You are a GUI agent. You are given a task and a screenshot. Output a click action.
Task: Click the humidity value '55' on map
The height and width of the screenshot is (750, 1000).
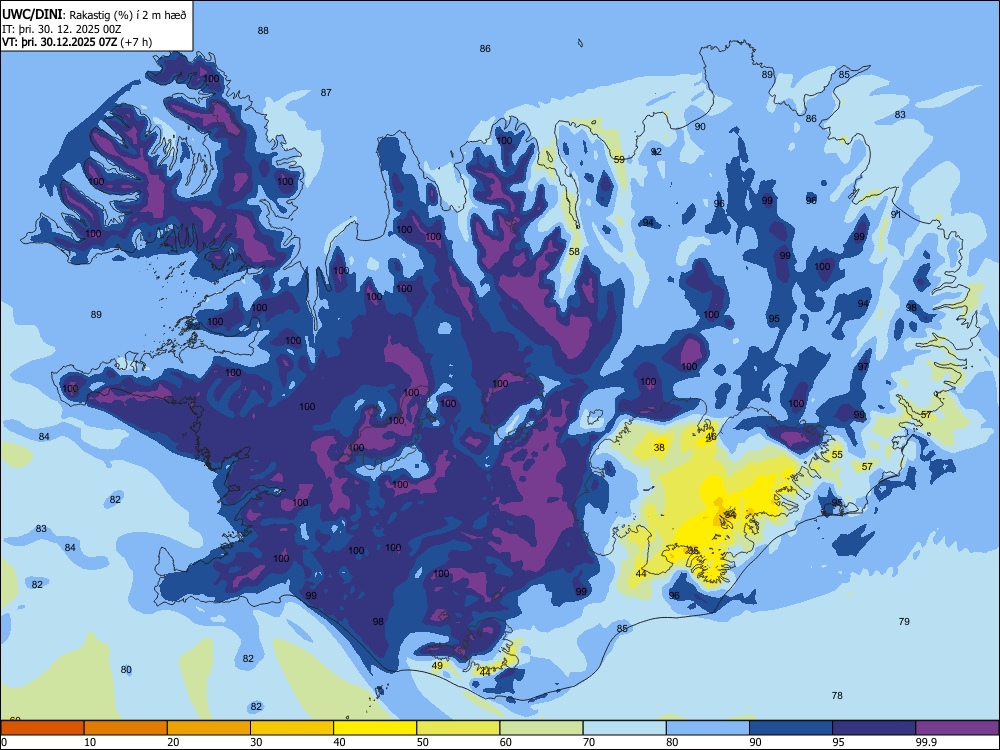(837, 455)
